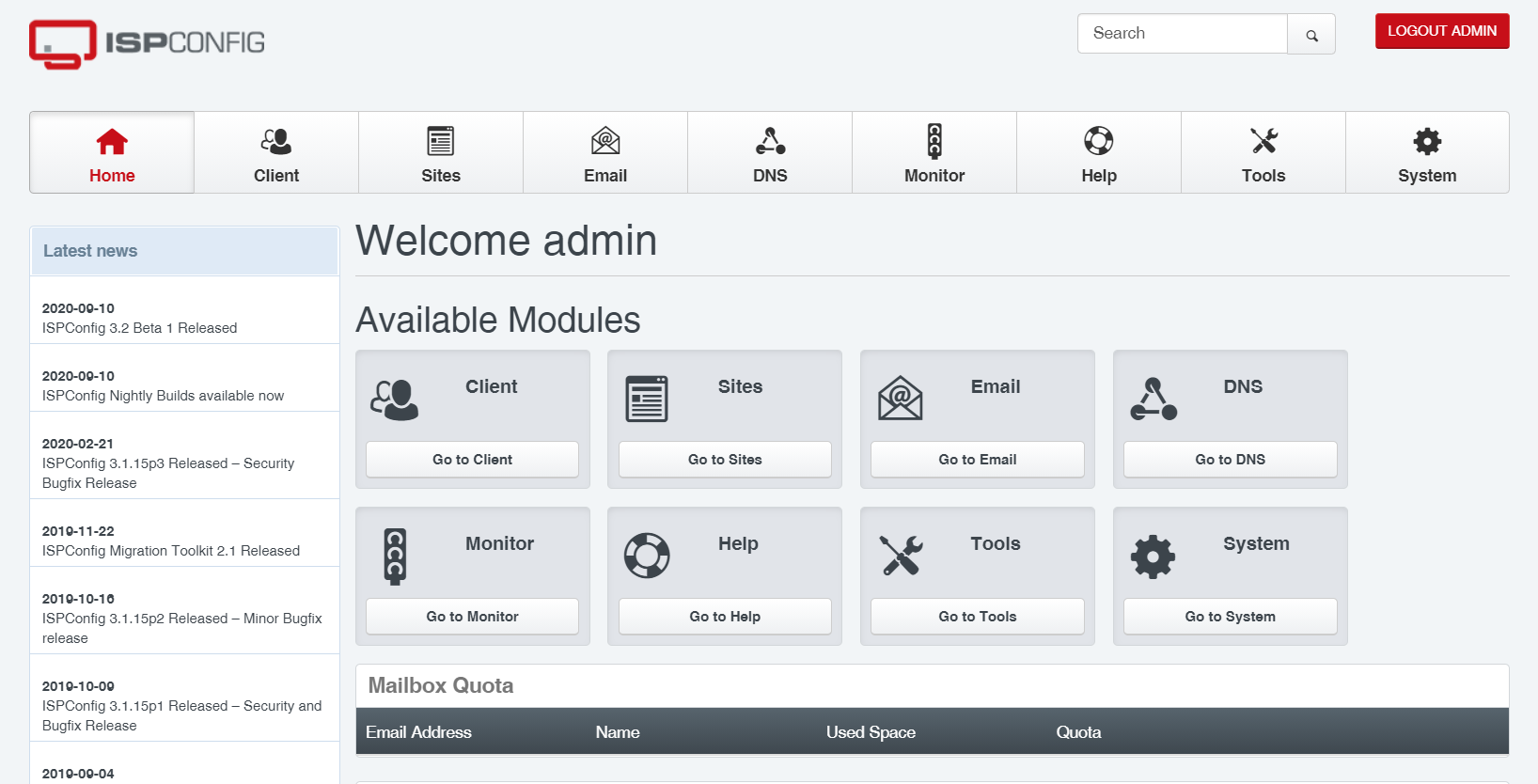The height and width of the screenshot is (784, 1538).
Task: Click the Monitor module card traffic light icon
Action: coord(395,556)
